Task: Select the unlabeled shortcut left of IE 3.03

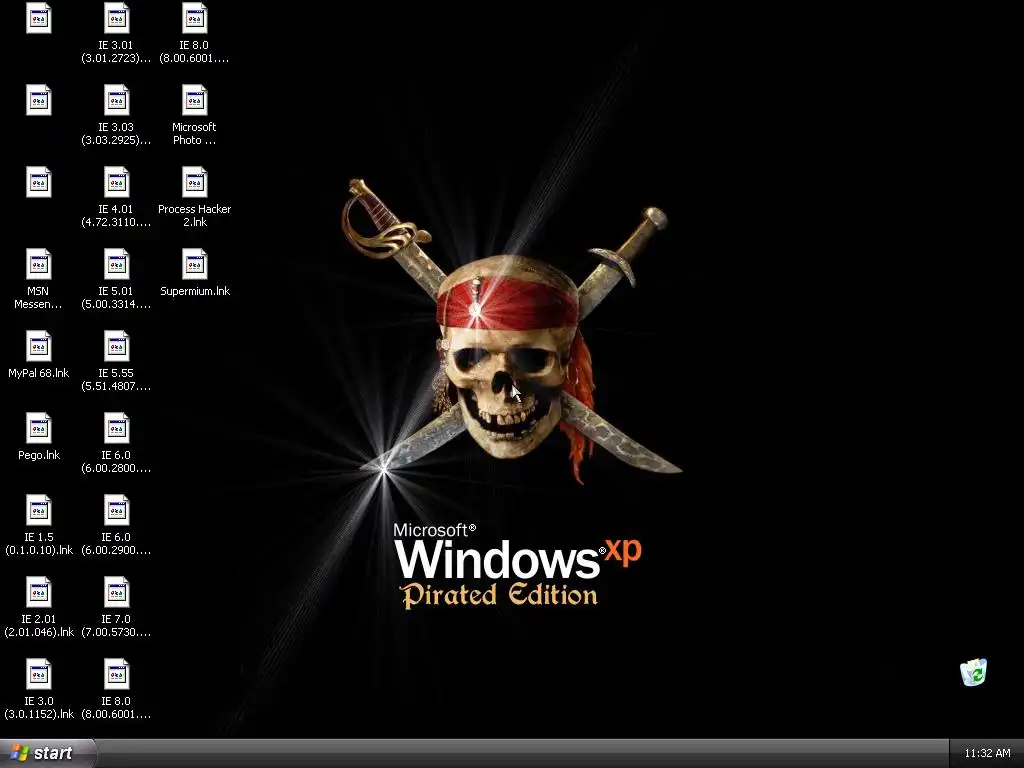Action: click(x=39, y=101)
